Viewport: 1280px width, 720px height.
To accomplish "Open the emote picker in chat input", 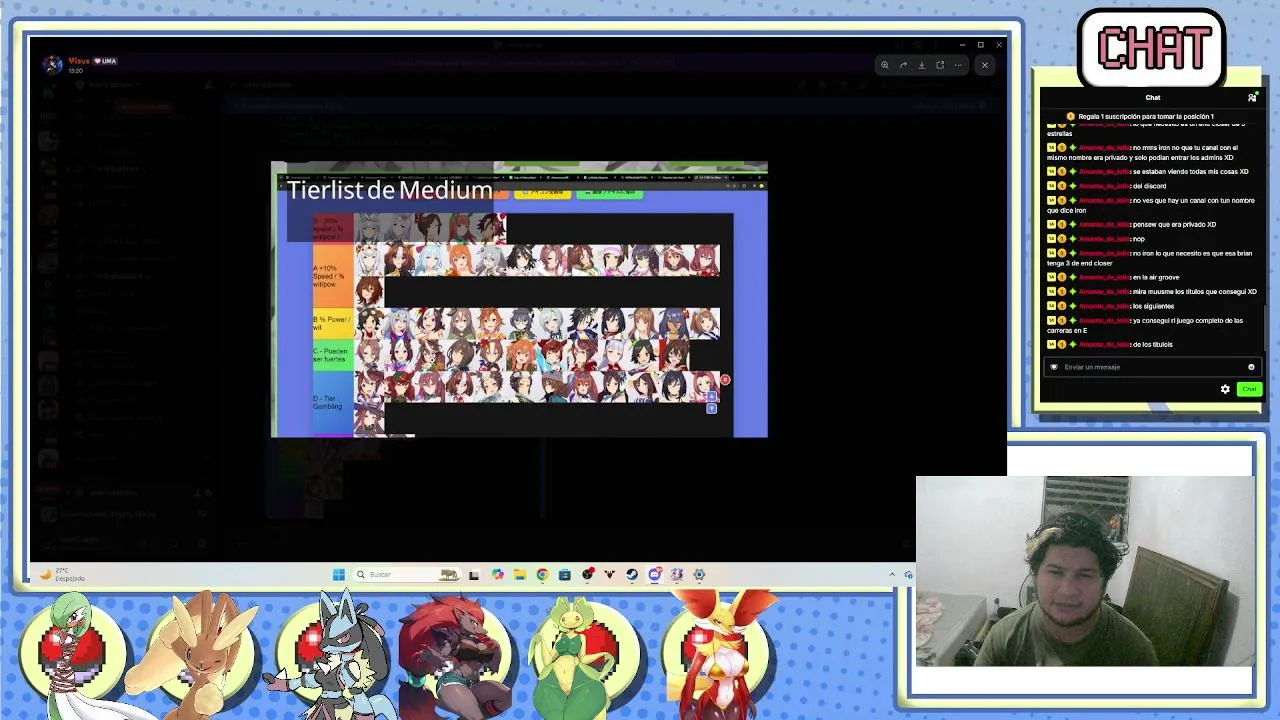I will click(1251, 367).
